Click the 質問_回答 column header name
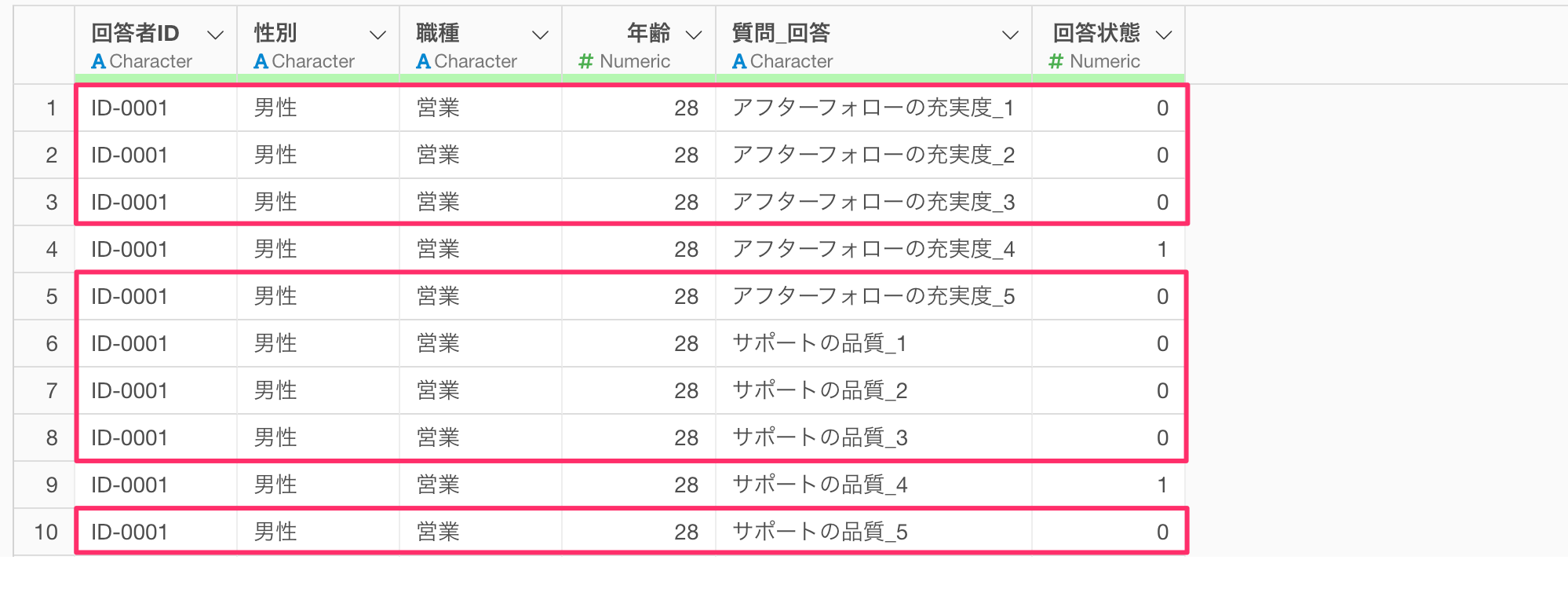This screenshot has width=1568, height=589. coord(781,33)
